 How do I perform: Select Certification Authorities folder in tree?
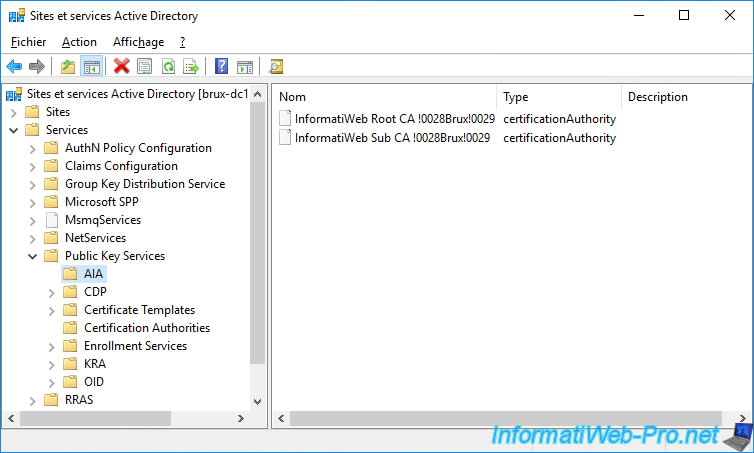(x=146, y=328)
